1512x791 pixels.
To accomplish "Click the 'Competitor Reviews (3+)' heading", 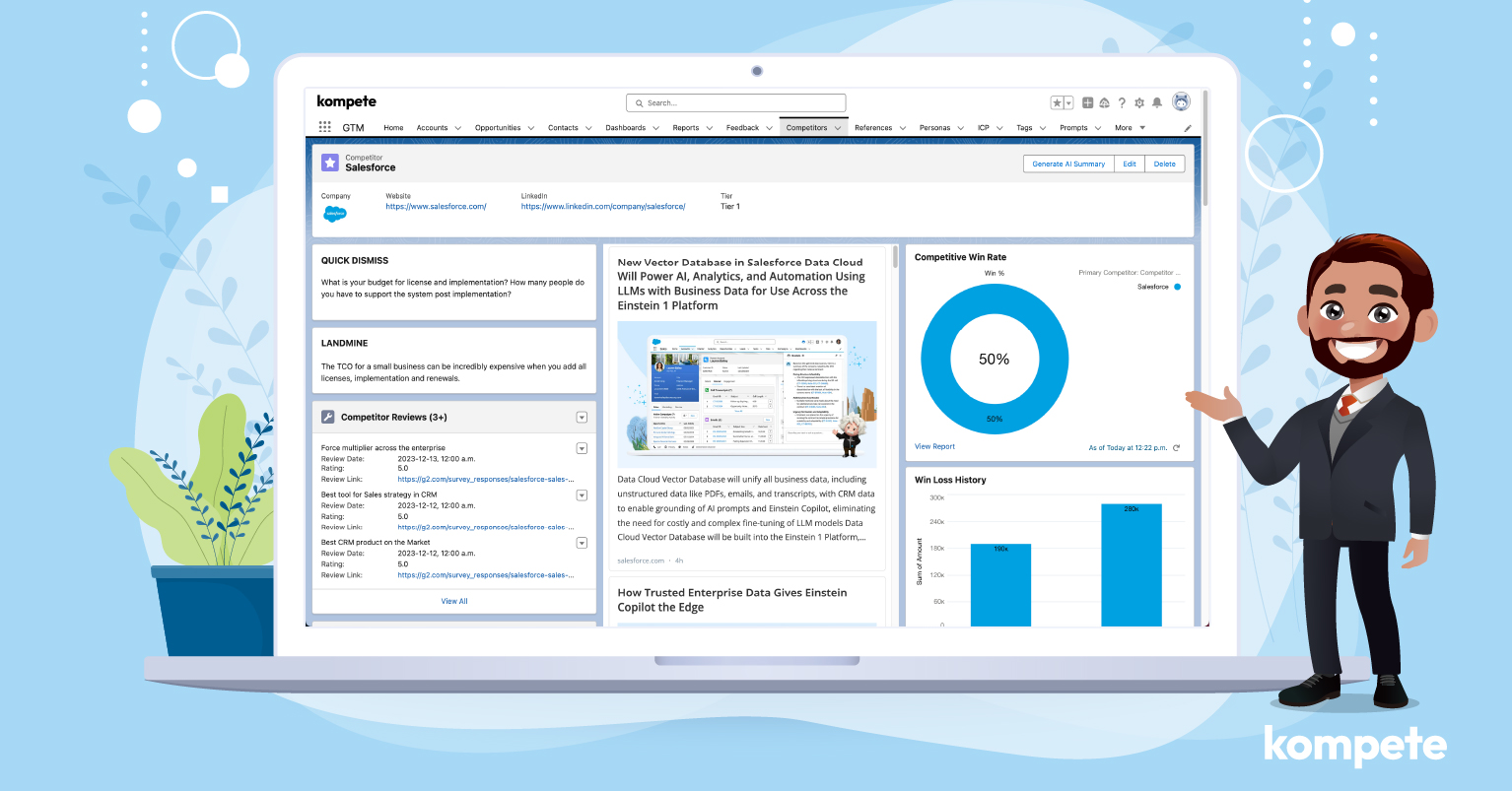I will pos(394,418).
